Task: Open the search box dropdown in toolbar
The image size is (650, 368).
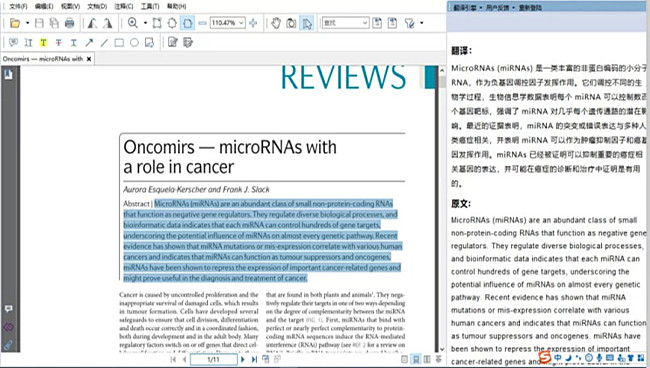Action: [x=365, y=23]
